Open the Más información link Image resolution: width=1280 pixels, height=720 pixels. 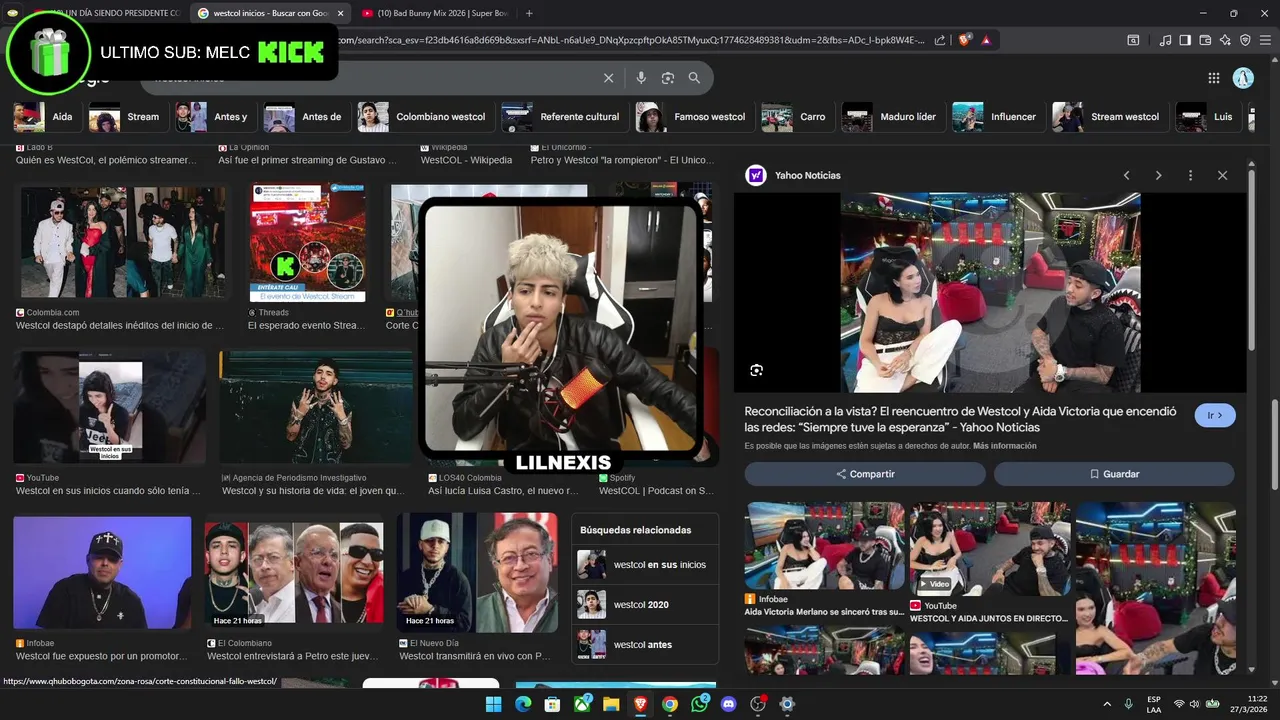[1004, 446]
